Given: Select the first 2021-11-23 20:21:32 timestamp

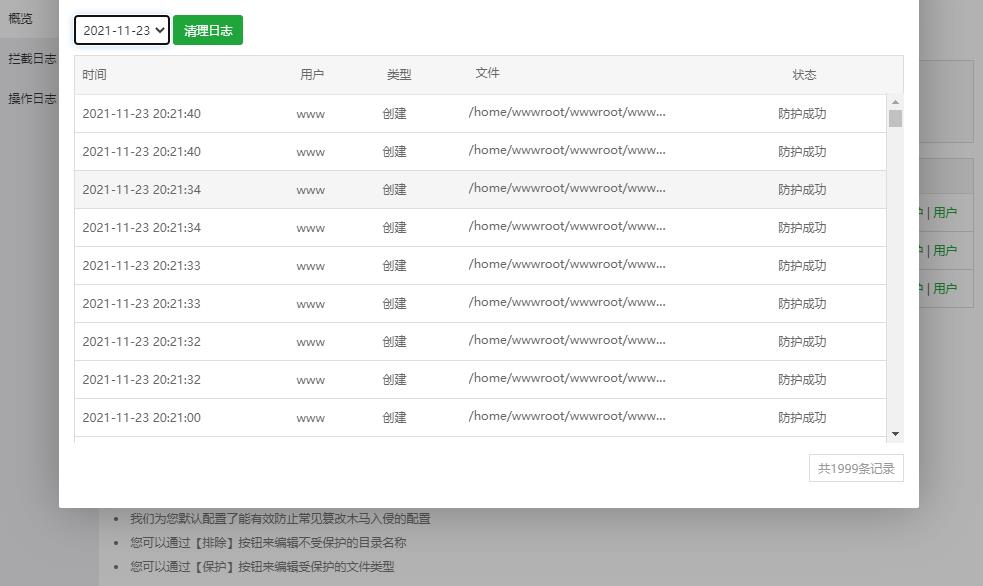Looking at the screenshot, I should (142, 342).
